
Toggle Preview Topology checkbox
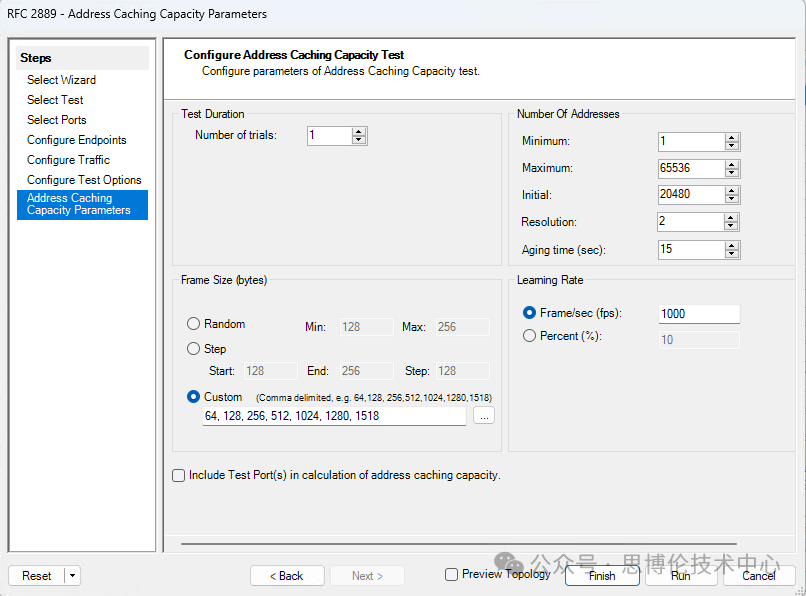tap(452, 575)
